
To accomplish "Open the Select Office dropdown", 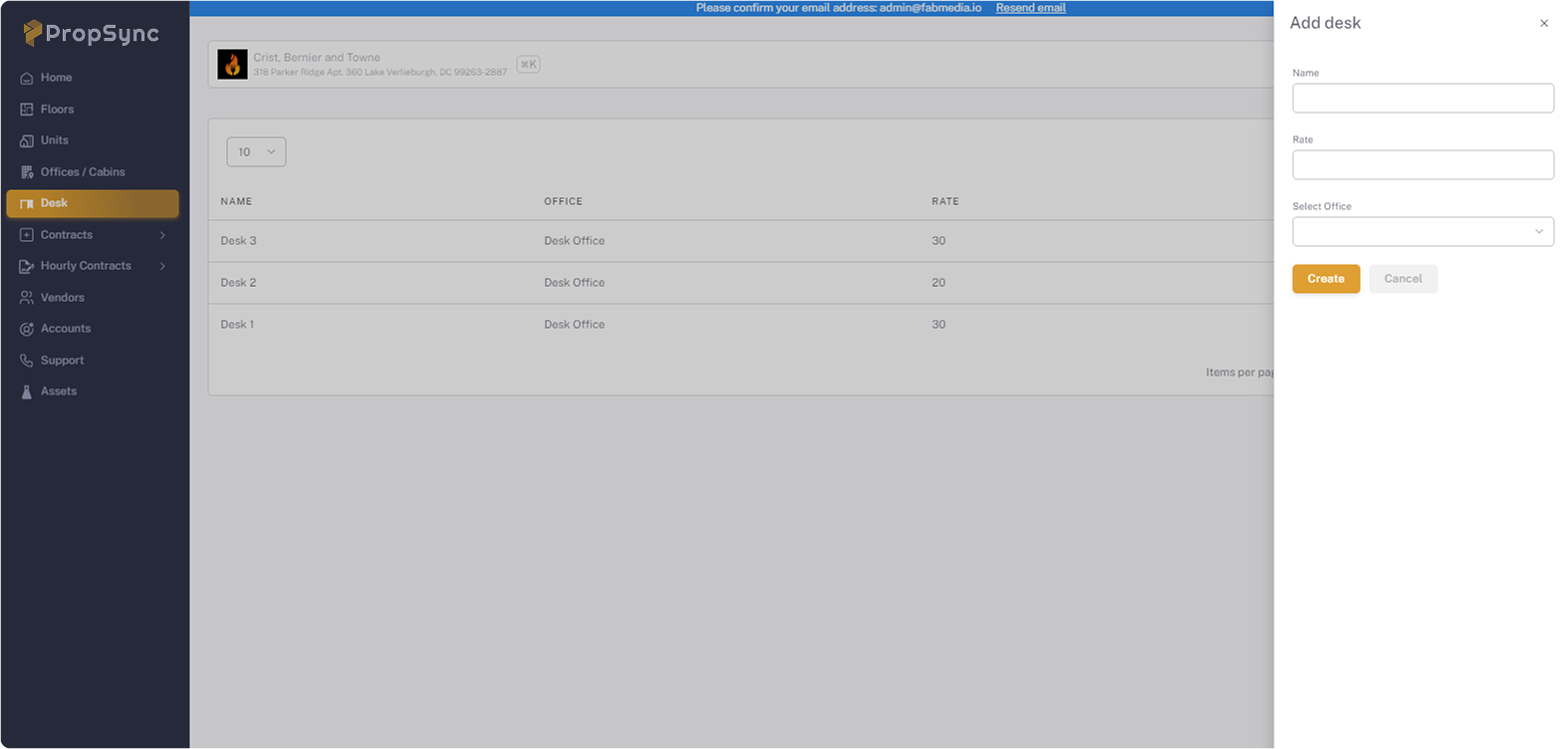I will (1423, 231).
